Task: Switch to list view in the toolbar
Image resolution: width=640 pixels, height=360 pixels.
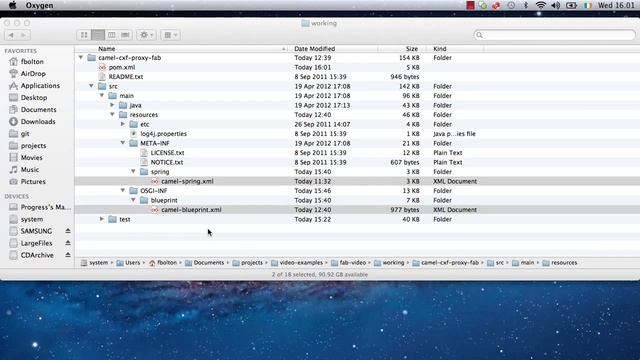Action: click(x=98, y=35)
